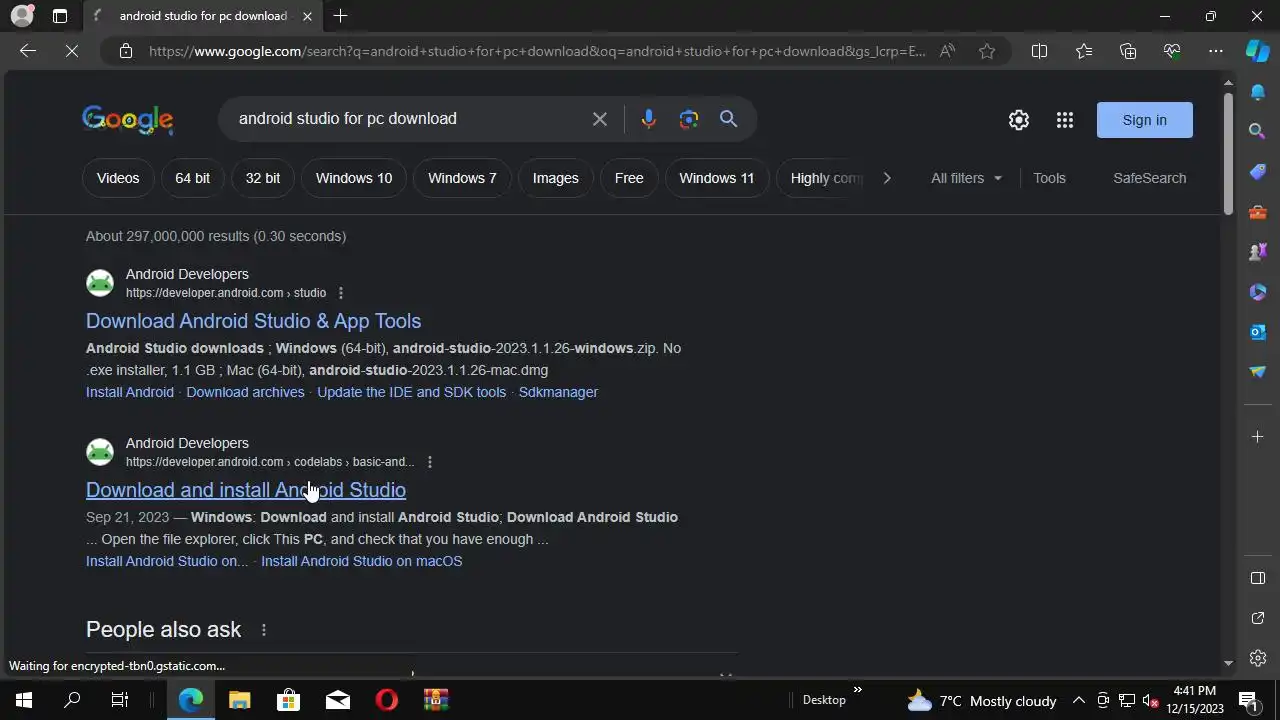This screenshot has height=720, width=1280.
Task: Open Read aloud in address bar
Action: tap(947, 51)
